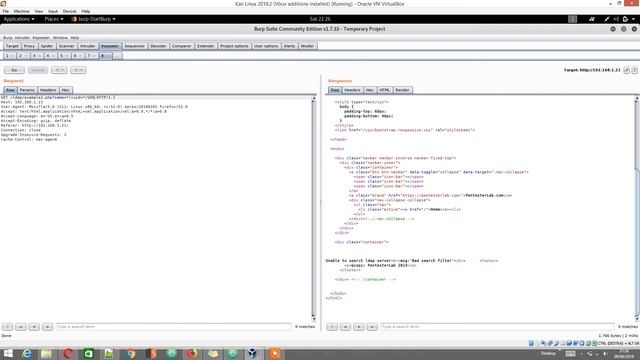The image size is (640, 360).
Task: Open Chrome from taskbar
Action: [x=131, y=353]
